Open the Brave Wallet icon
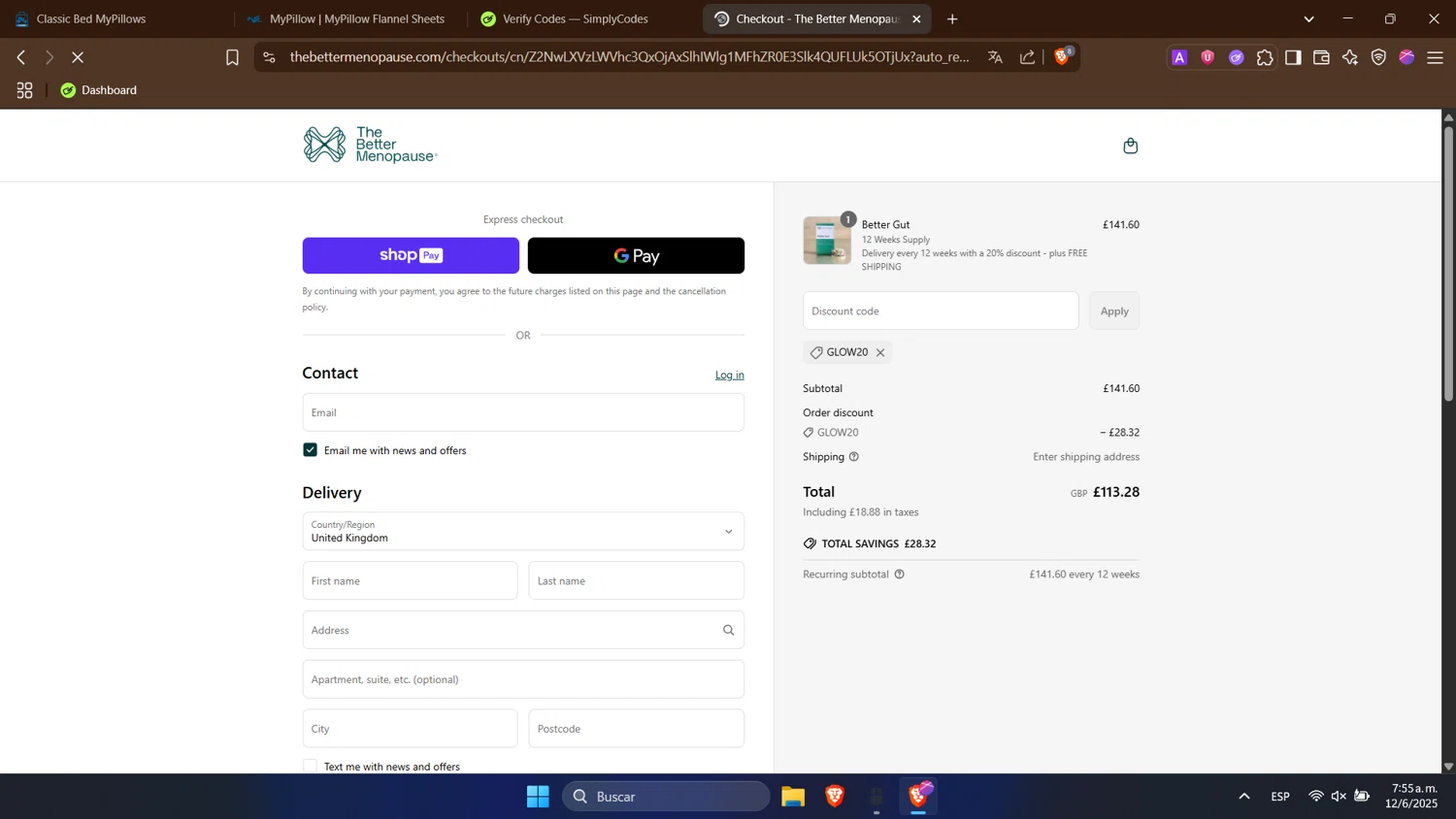 tap(1321, 57)
